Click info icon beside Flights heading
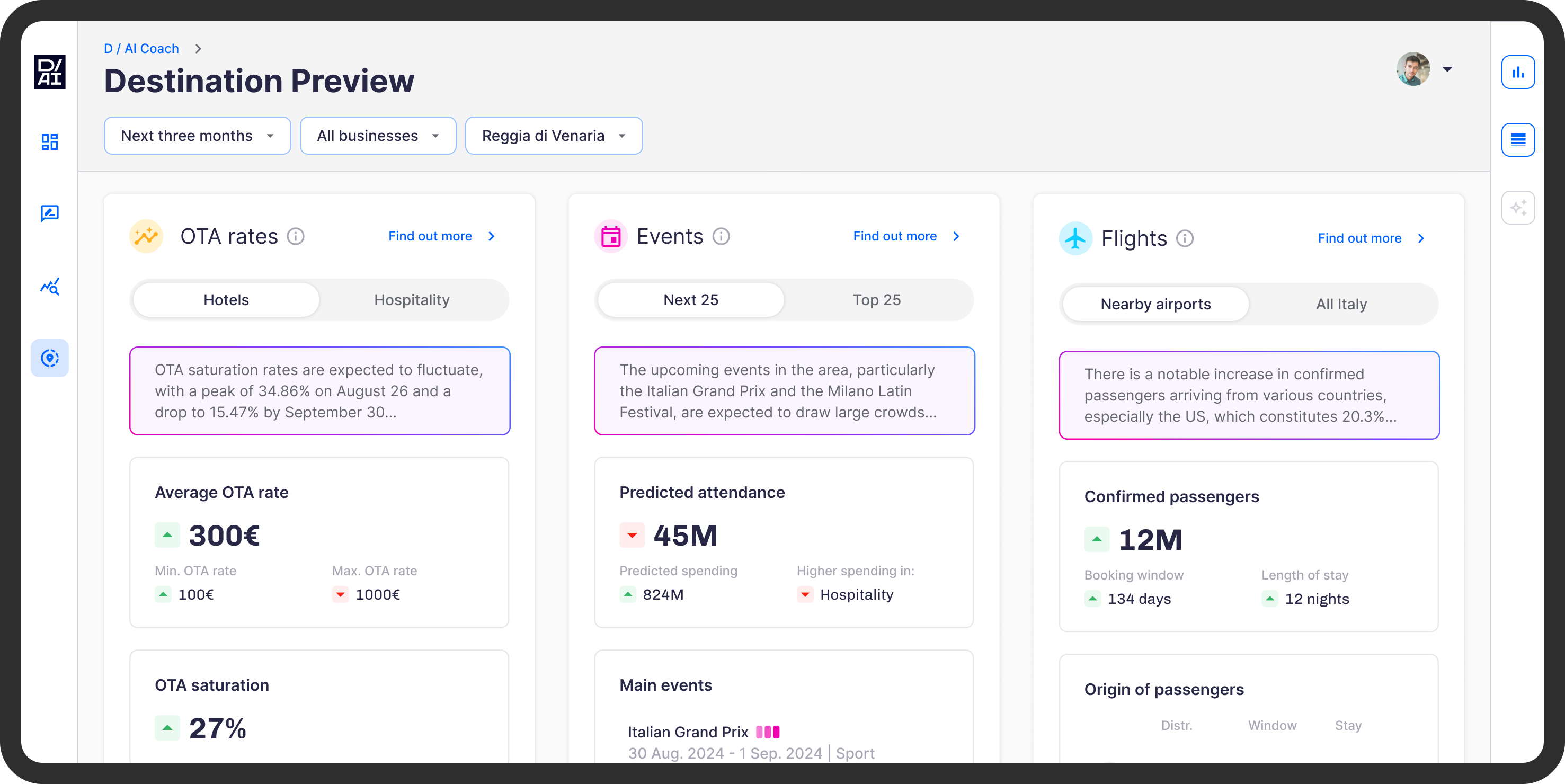This screenshot has width=1565, height=784. 1185,239
